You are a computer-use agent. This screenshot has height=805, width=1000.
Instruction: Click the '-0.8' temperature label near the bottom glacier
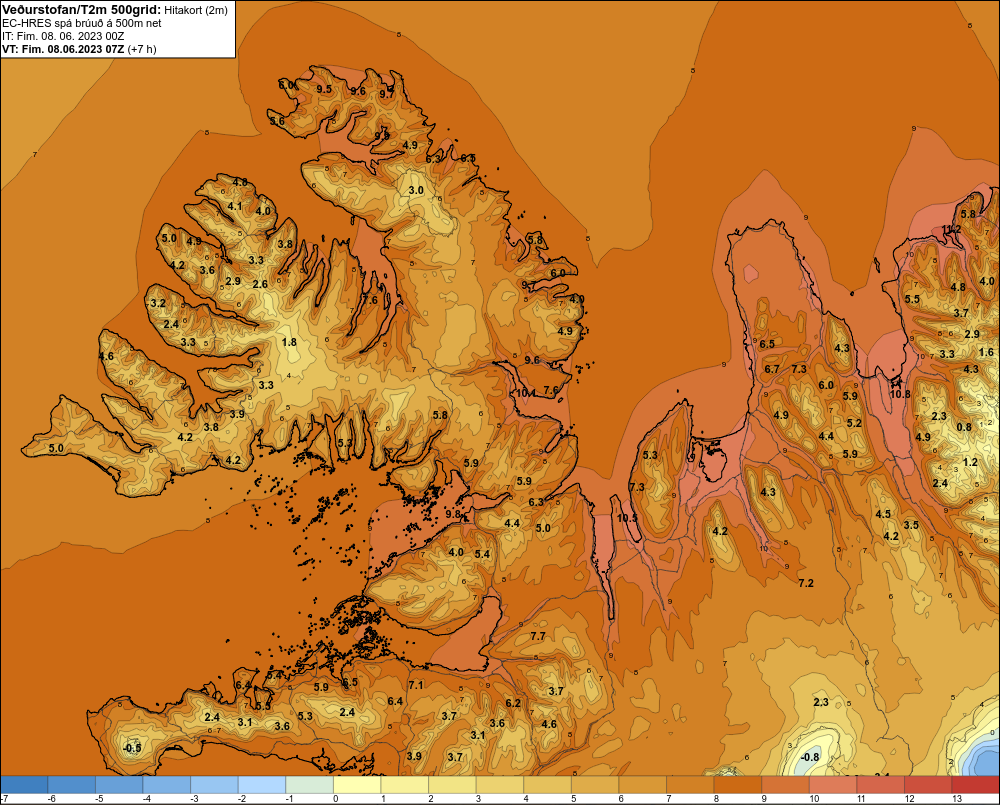(809, 757)
